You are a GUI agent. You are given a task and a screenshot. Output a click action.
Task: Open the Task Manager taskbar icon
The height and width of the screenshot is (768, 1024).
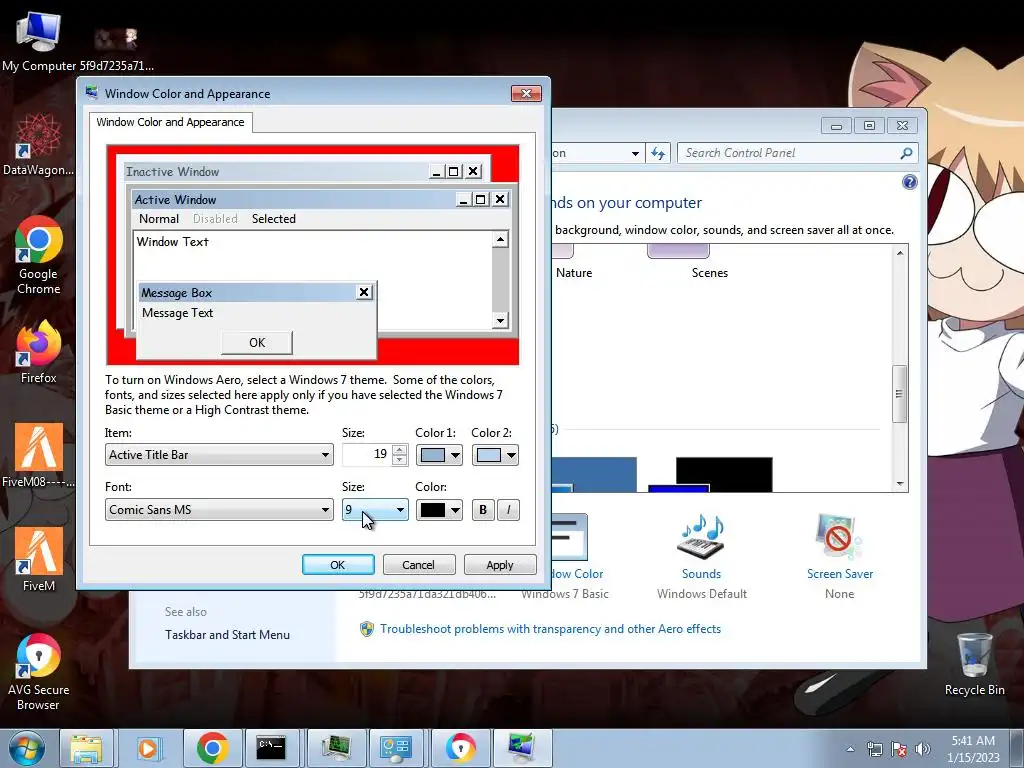click(335, 748)
